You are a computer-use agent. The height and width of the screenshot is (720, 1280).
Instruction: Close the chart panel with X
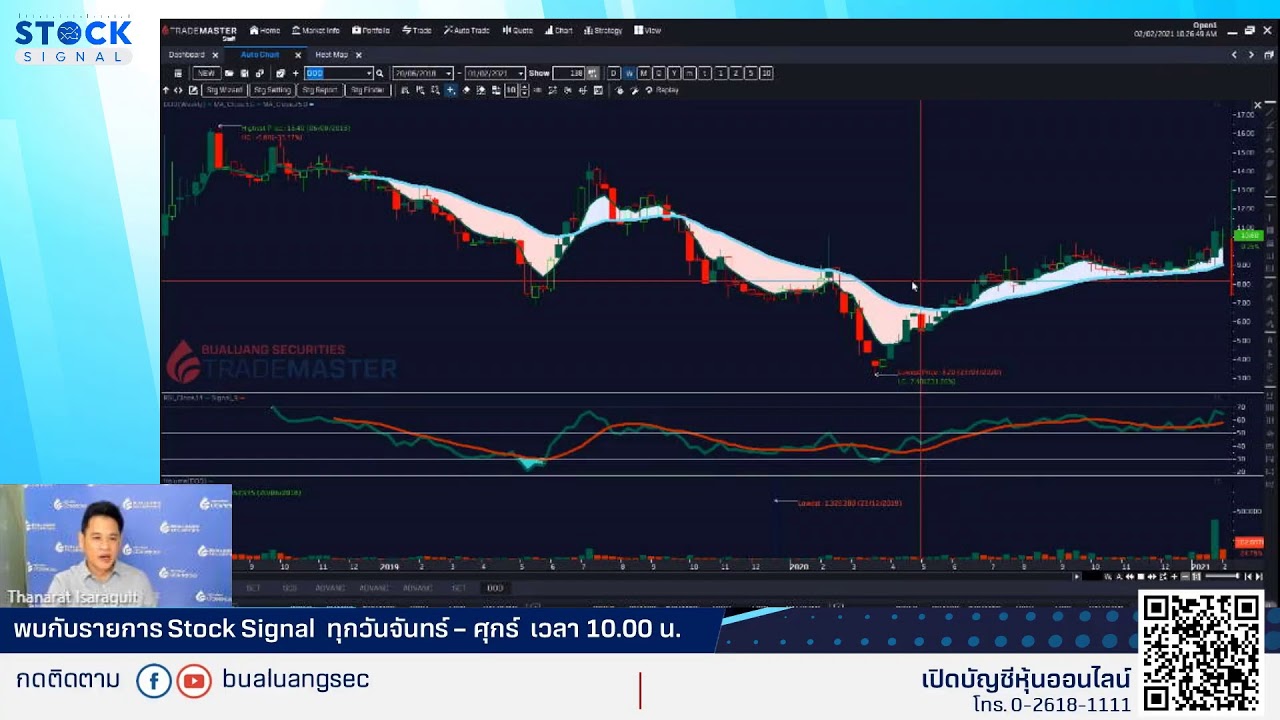click(1258, 105)
